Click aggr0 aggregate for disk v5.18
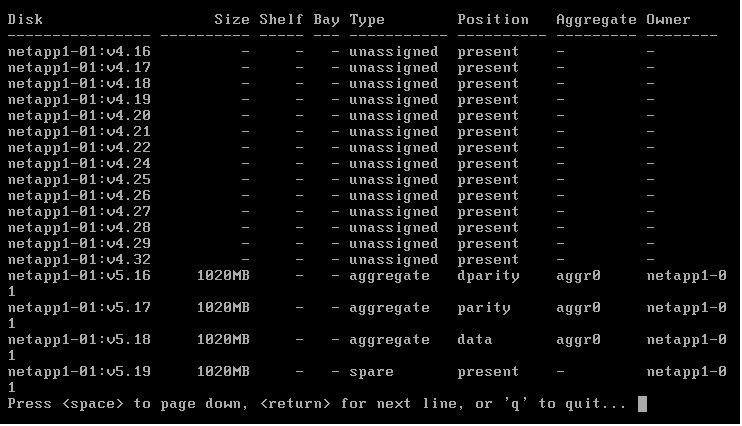 point(578,341)
